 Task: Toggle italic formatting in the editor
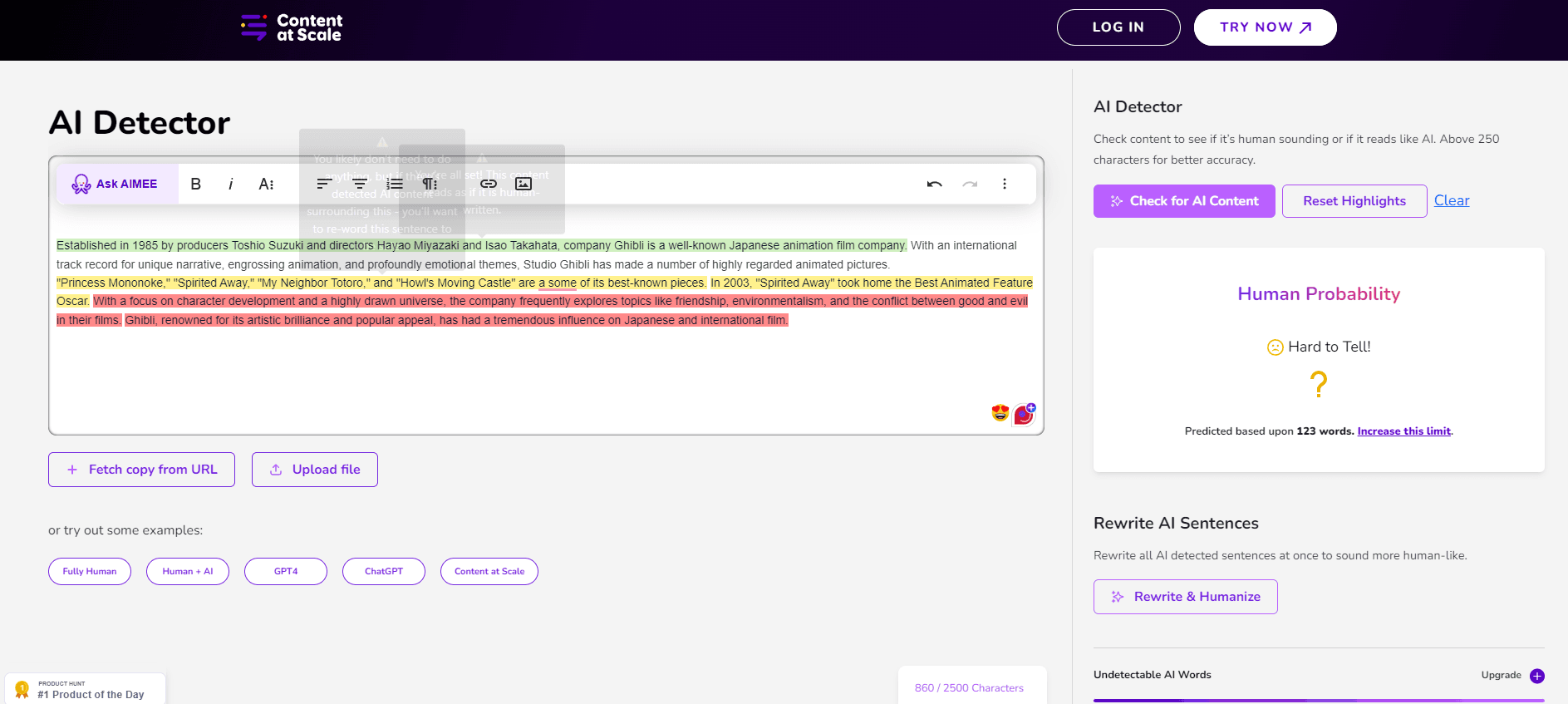230,184
